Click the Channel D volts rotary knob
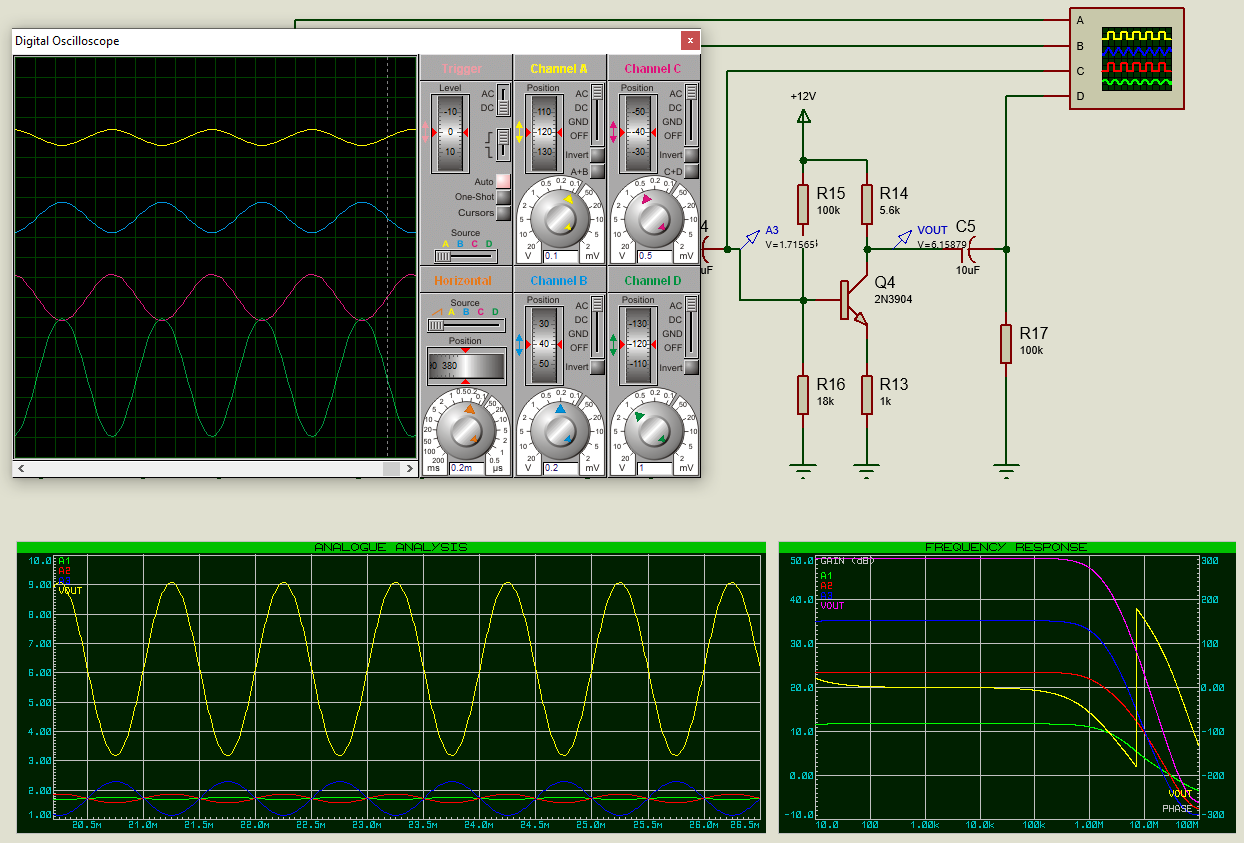Image resolution: width=1244 pixels, height=843 pixels. [653, 430]
